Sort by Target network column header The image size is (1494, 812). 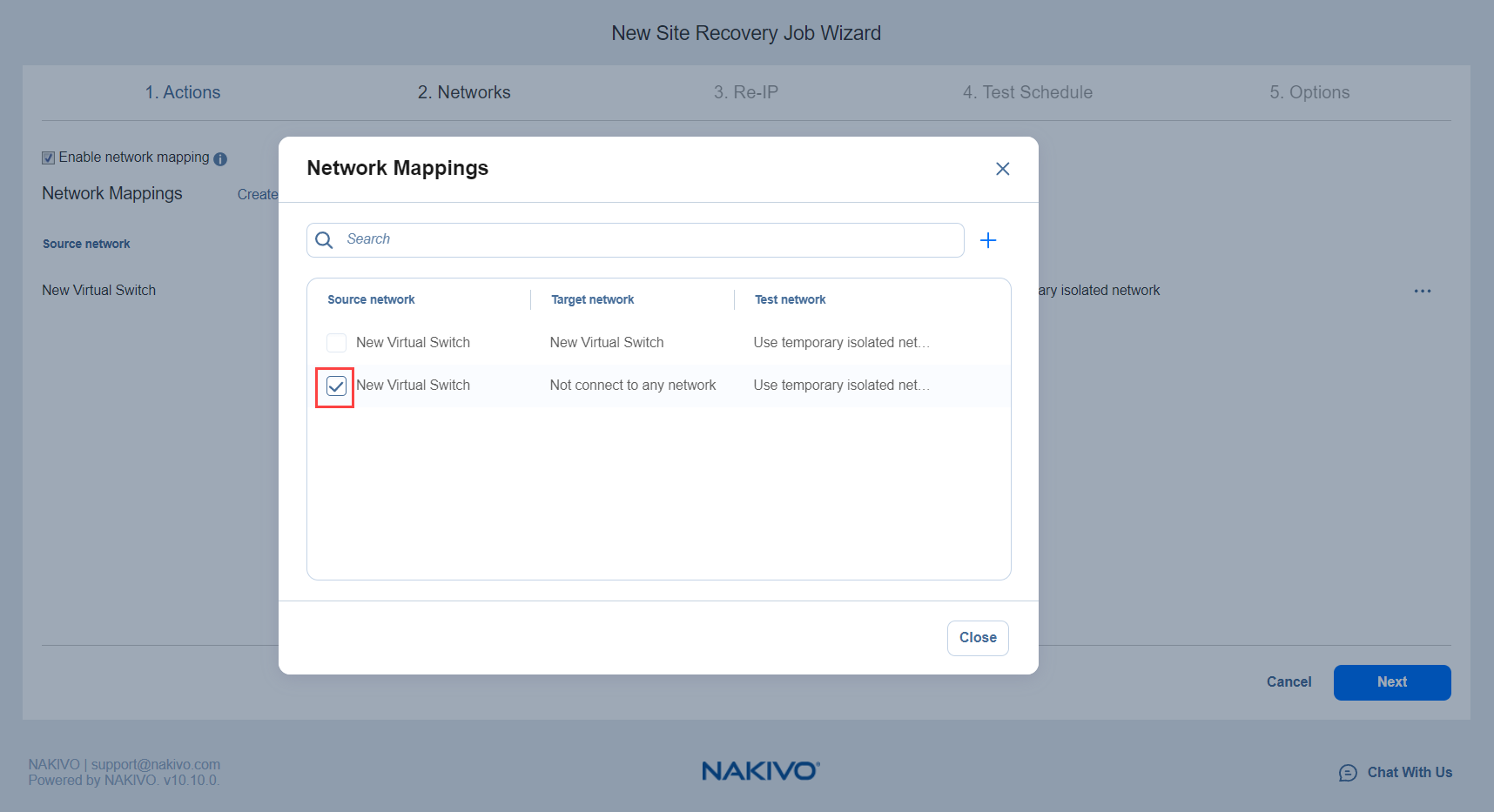click(592, 299)
